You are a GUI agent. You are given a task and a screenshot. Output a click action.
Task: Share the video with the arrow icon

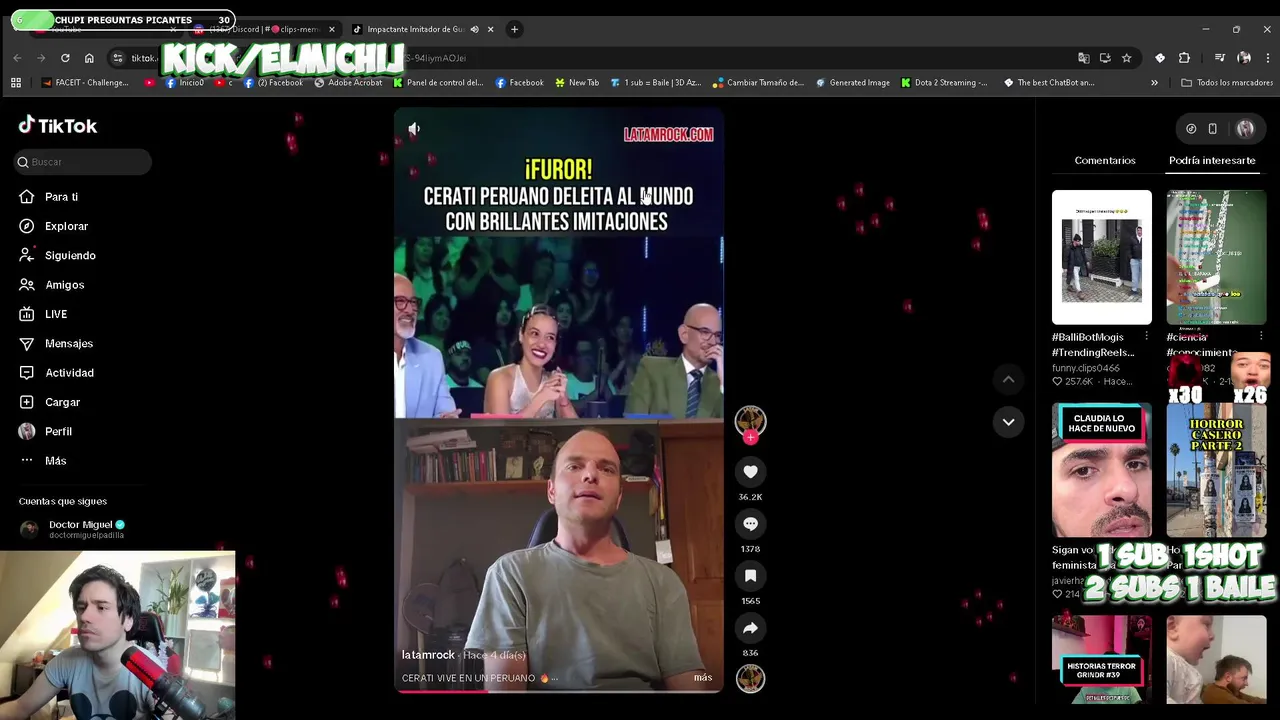750,628
